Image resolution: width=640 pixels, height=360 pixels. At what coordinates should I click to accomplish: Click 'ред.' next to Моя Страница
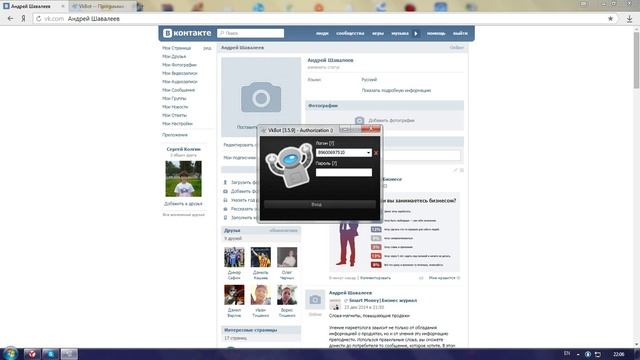pyautogui.click(x=207, y=48)
